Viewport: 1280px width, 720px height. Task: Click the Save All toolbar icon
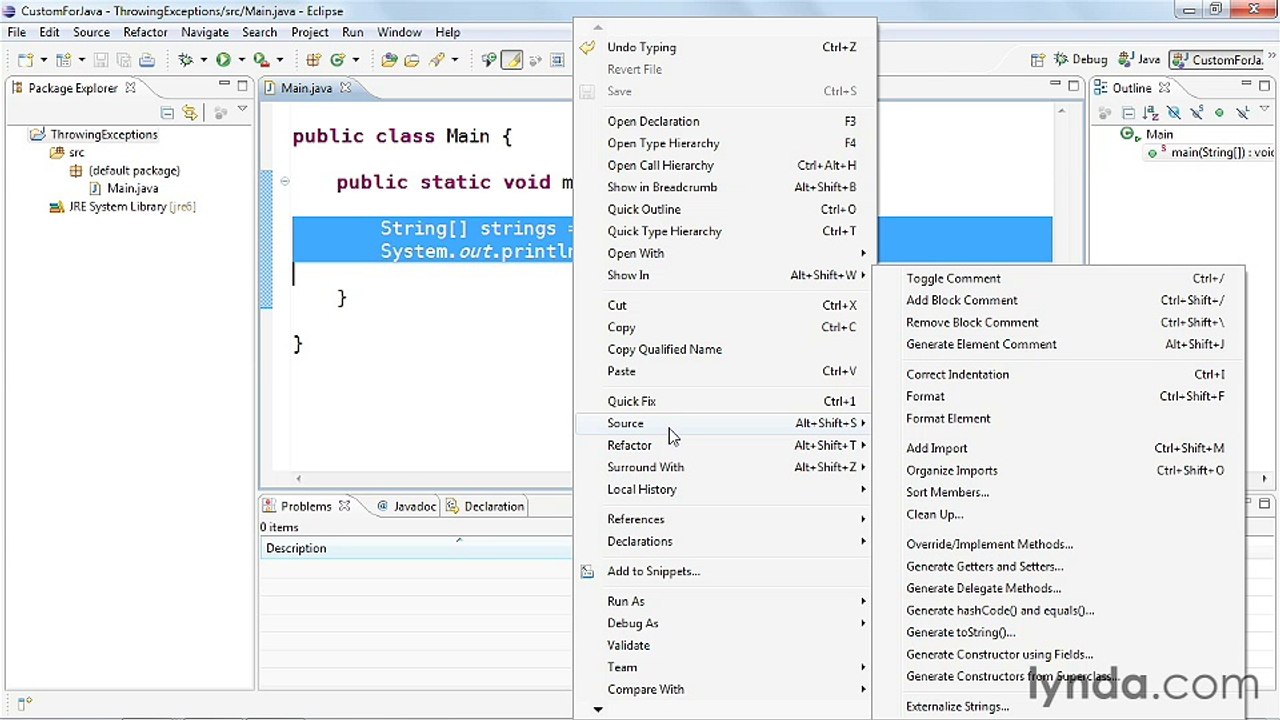tap(122, 60)
